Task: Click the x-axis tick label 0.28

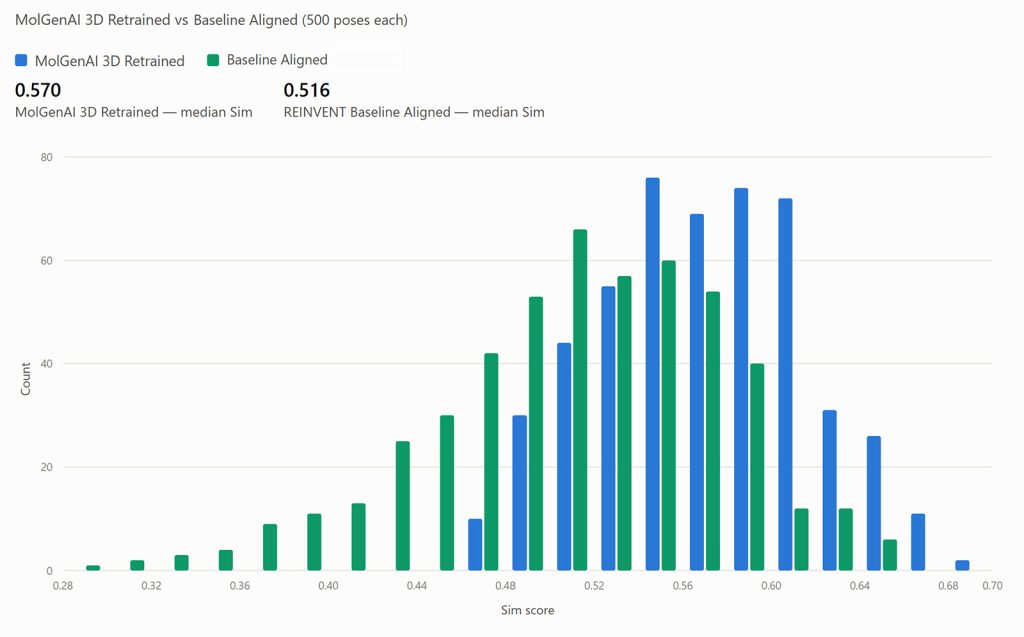Action: click(x=63, y=585)
